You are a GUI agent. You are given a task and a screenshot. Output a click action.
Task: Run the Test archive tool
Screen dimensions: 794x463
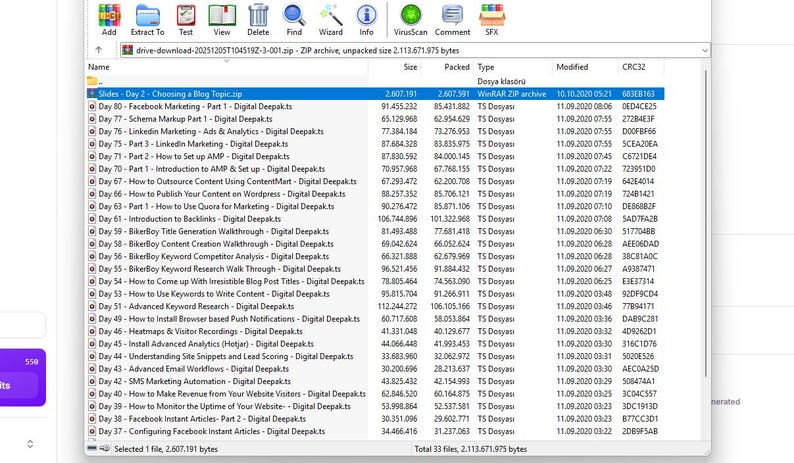coord(186,20)
